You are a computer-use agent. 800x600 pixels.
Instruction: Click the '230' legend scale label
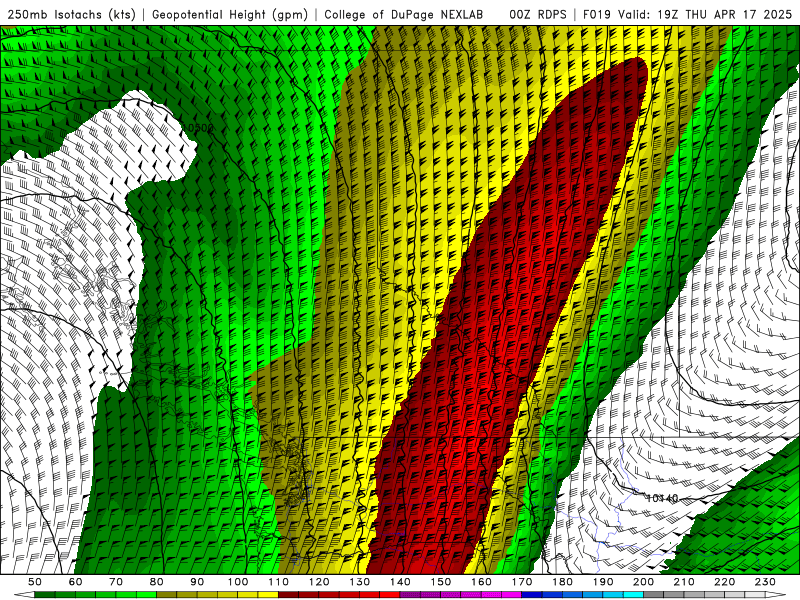765,582
